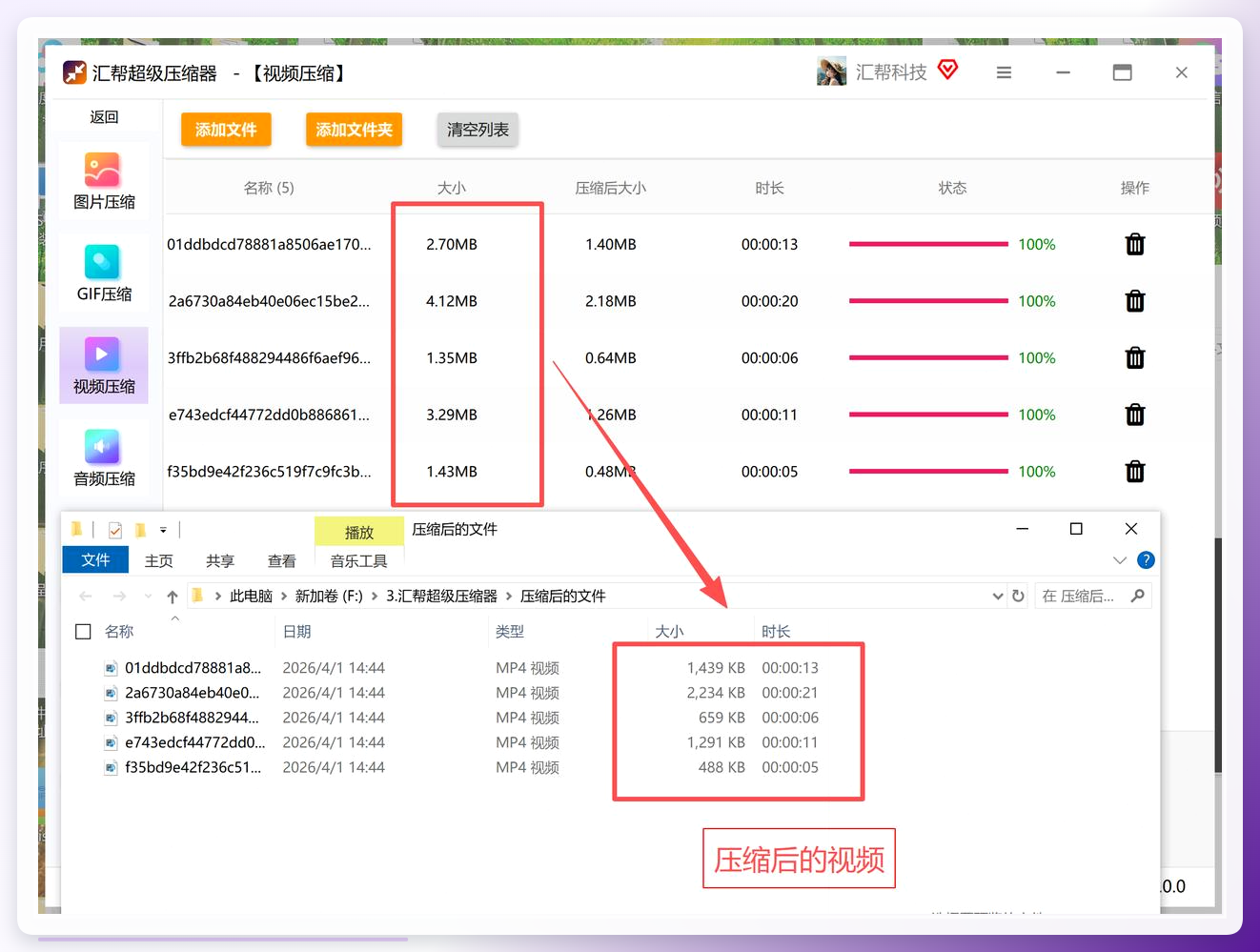Select the 视频压缩 video compression tool

click(104, 367)
